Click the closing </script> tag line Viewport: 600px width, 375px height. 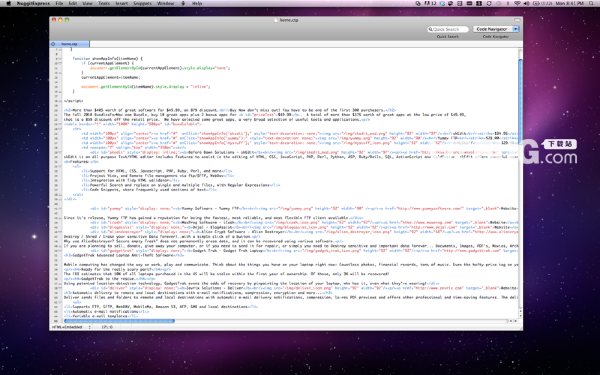pos(73,101)
